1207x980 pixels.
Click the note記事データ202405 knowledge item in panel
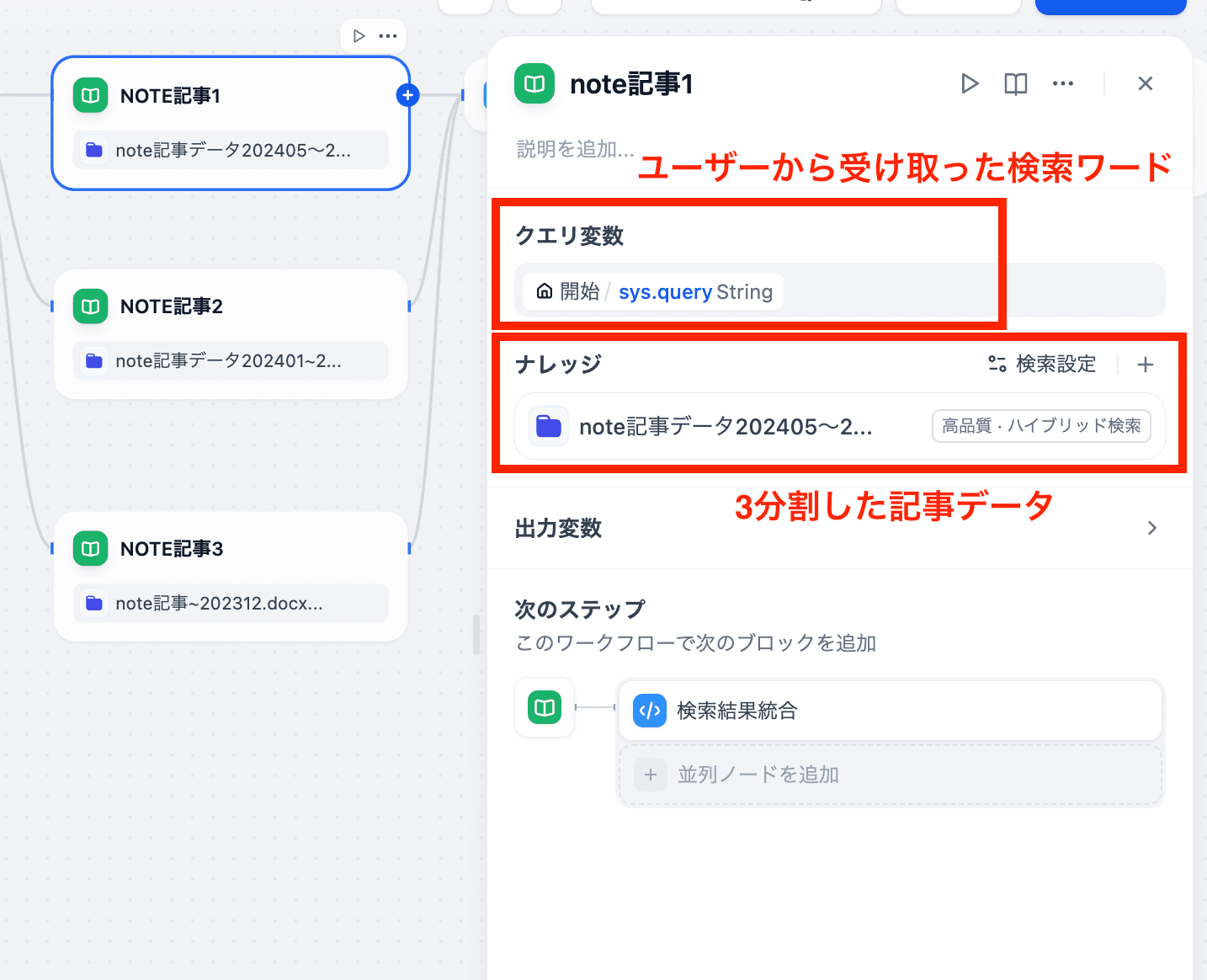724,427
